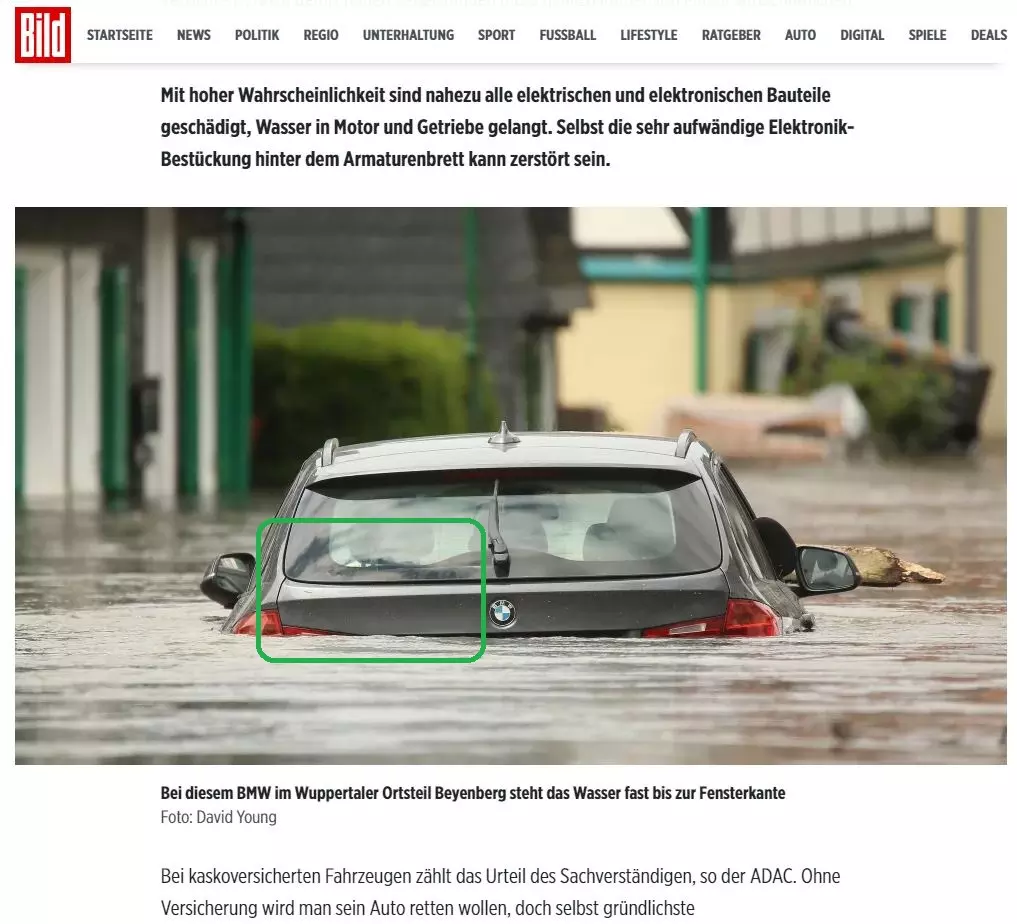Viewport: 1017px width, 924px height.
Task: Open the Fussball navigation link
Action: 568,35
